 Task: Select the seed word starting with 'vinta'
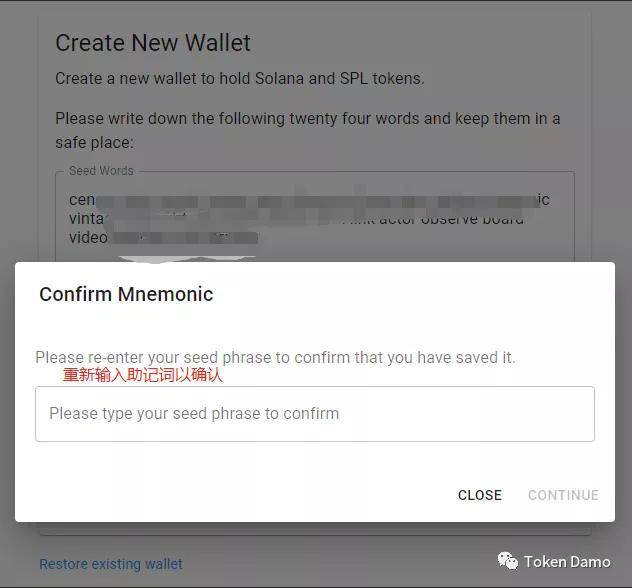pyautogui.click(x=87, y=218)
